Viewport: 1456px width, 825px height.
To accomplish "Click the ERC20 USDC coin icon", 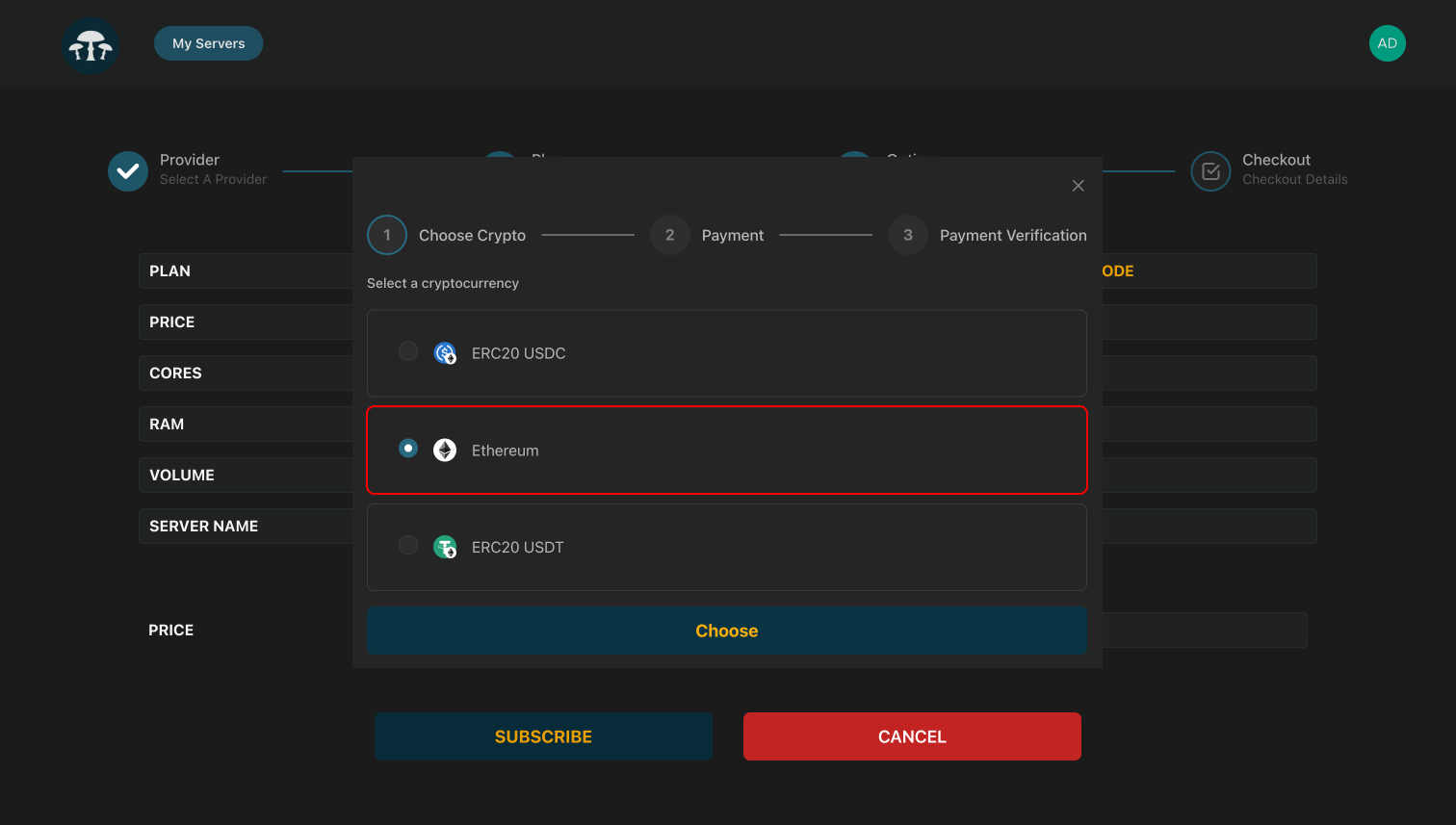I will 445,353.
